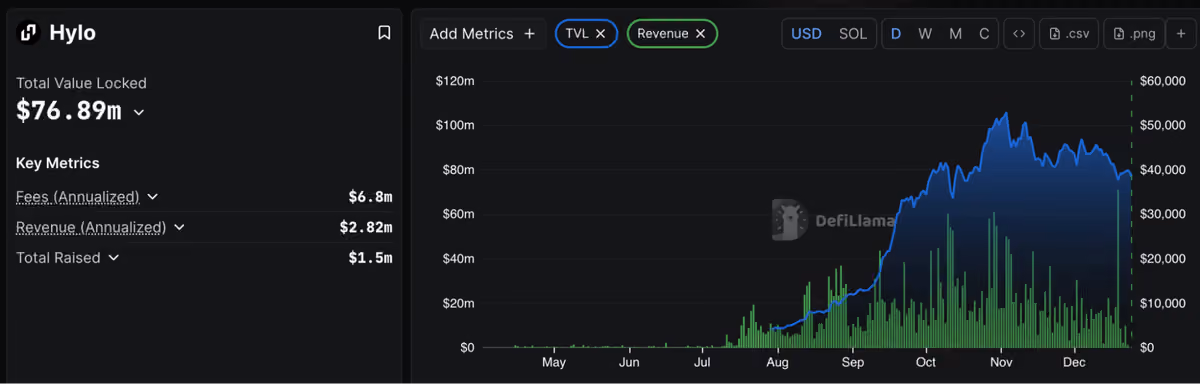Click the Sep label on chart axis
Image resolution: width=1200 pixels, height=384 pixels.
[x=852, y=362]
